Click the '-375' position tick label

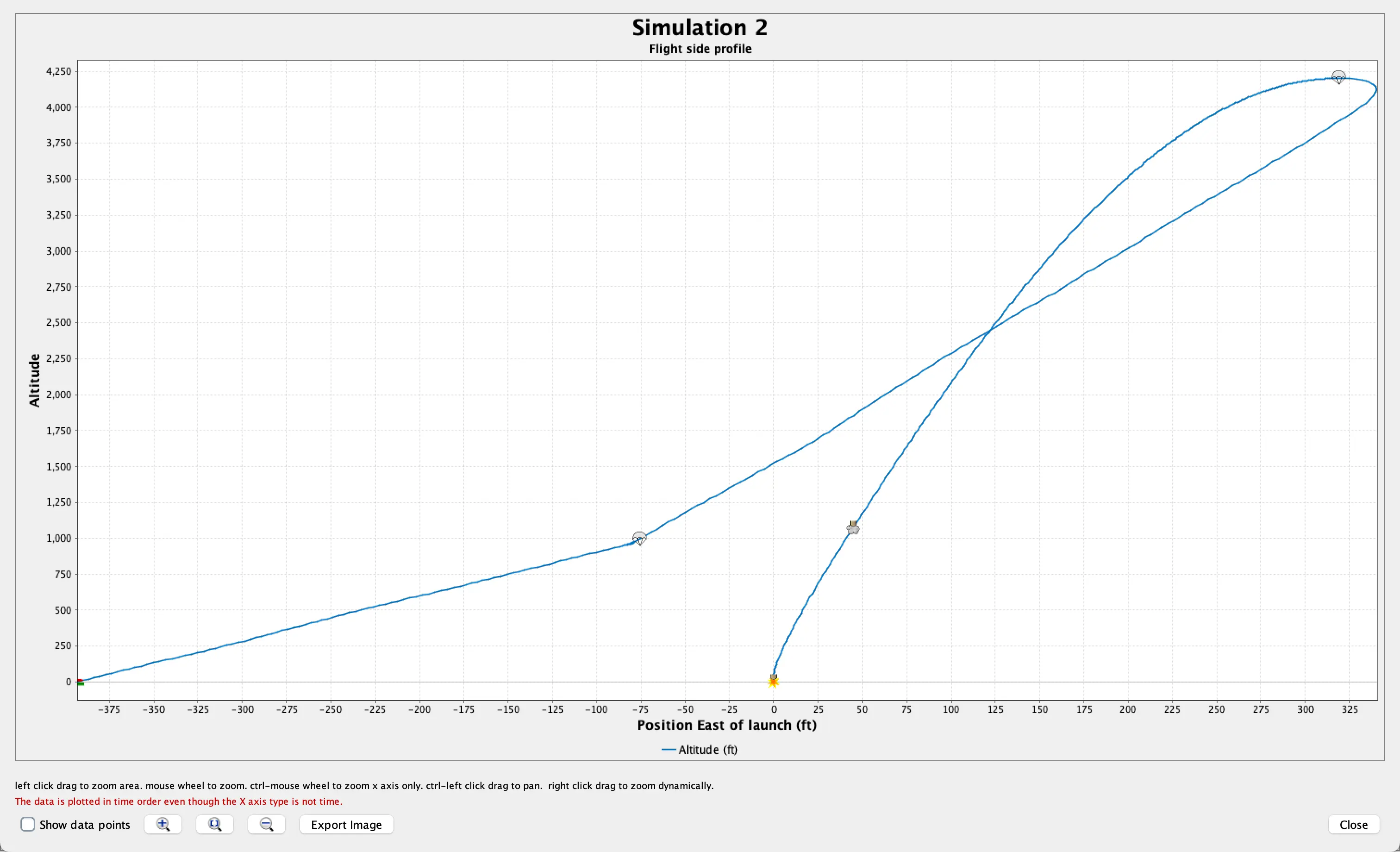click(109, 709)
